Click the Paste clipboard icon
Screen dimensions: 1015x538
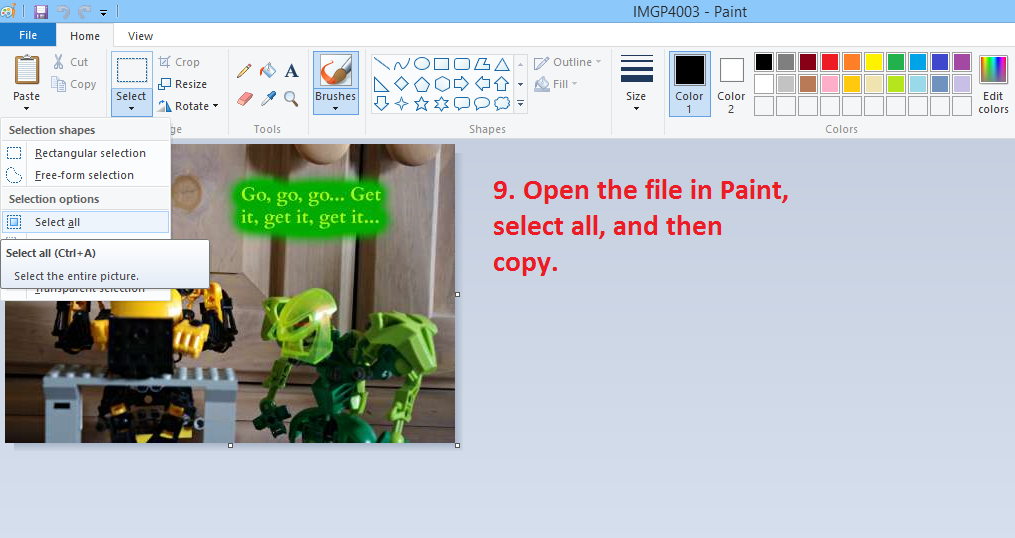pos(27,70)
